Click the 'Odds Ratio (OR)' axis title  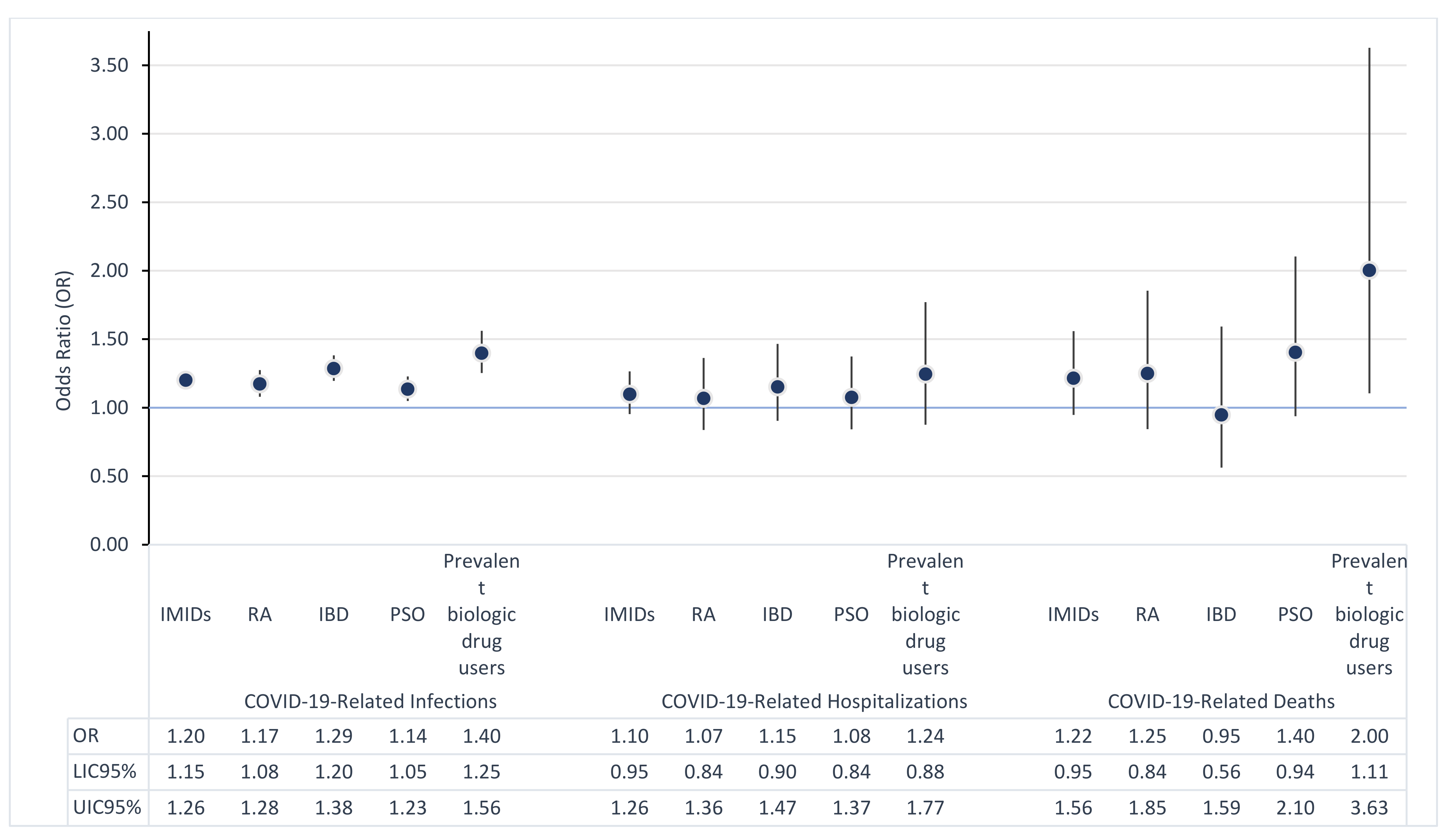[x=63, y=340]
